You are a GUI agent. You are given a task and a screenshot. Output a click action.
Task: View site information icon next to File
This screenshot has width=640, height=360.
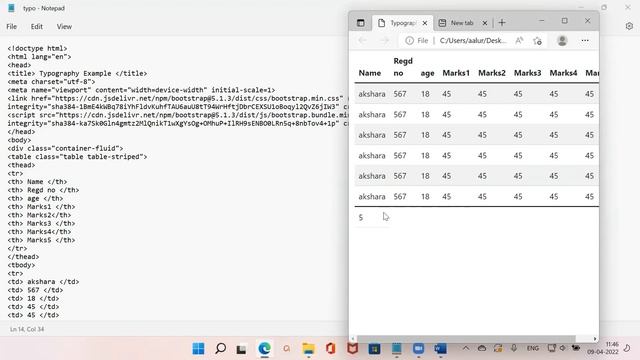pos(409,40)
